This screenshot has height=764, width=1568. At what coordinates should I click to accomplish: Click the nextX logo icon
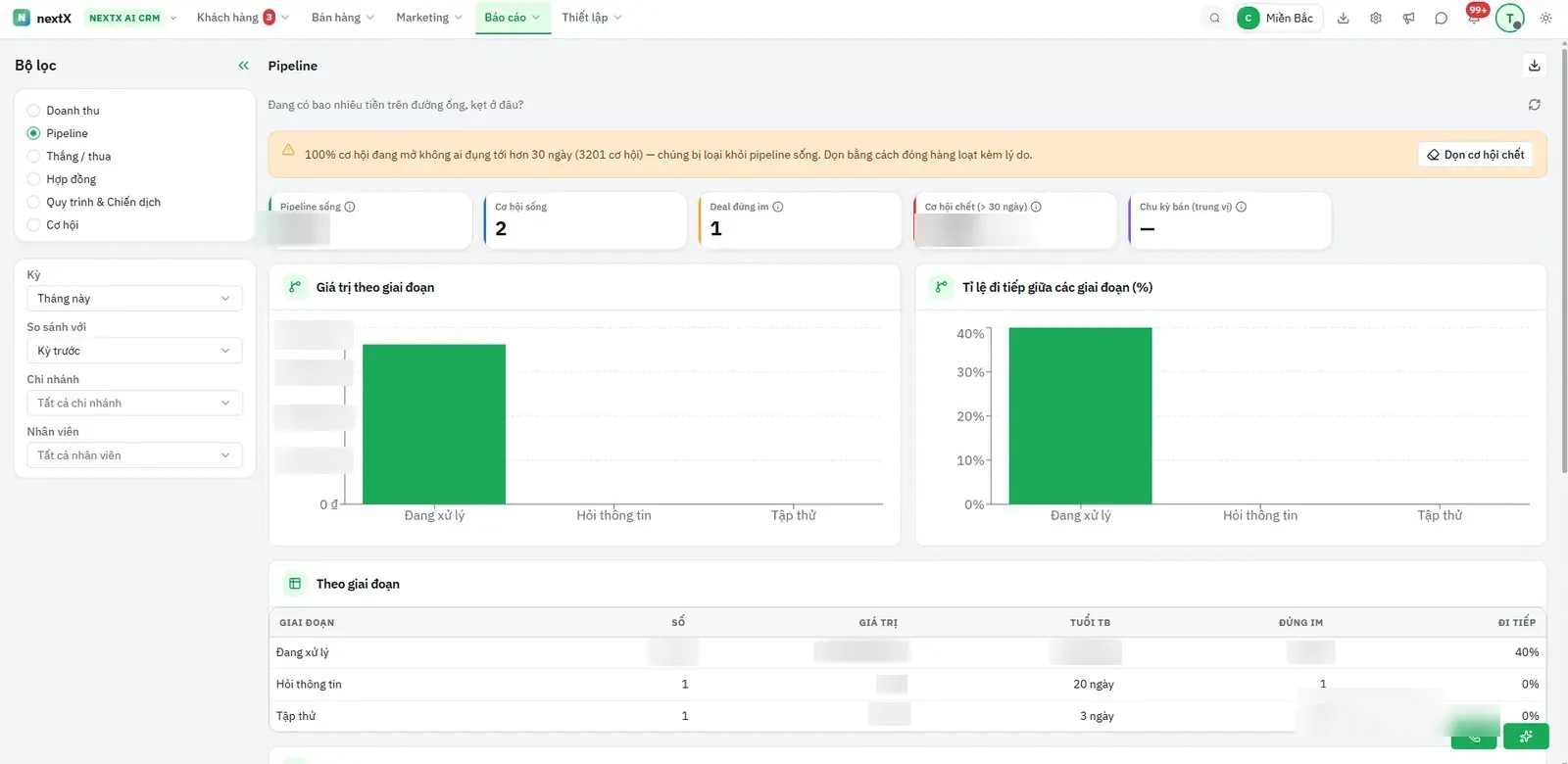(x=22, y=18)
